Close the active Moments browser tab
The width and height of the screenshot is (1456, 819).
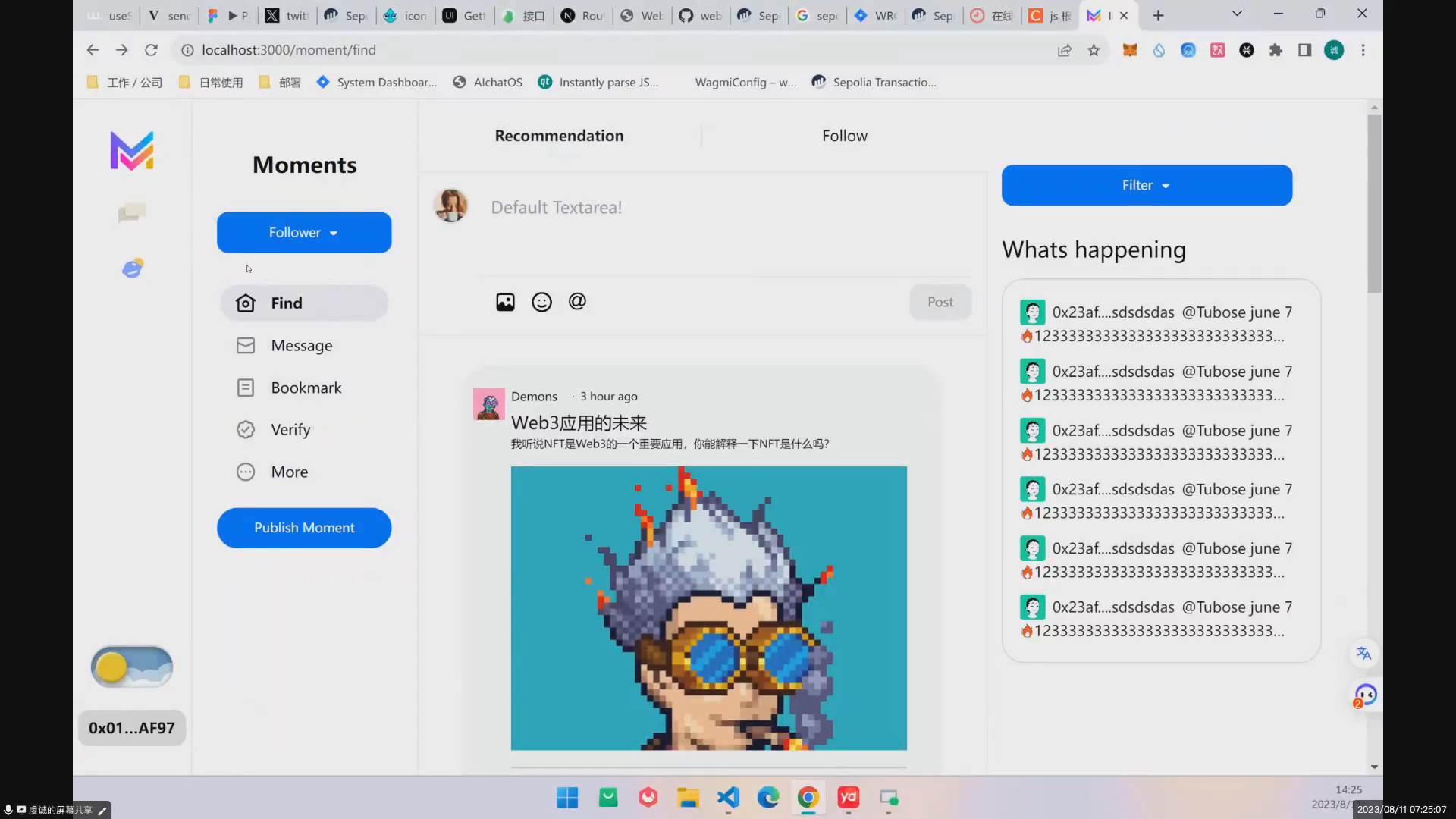(1124, 15)
